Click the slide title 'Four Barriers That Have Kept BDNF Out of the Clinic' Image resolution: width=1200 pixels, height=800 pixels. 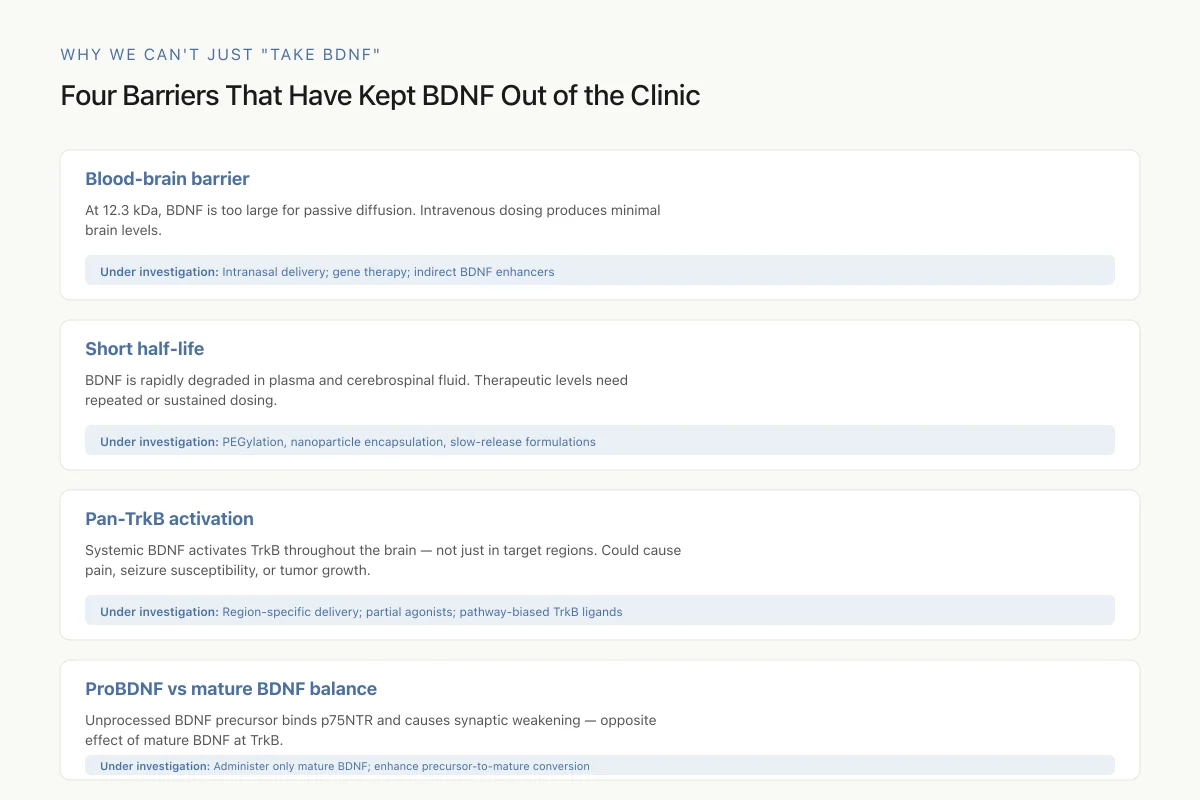point(380,95)
